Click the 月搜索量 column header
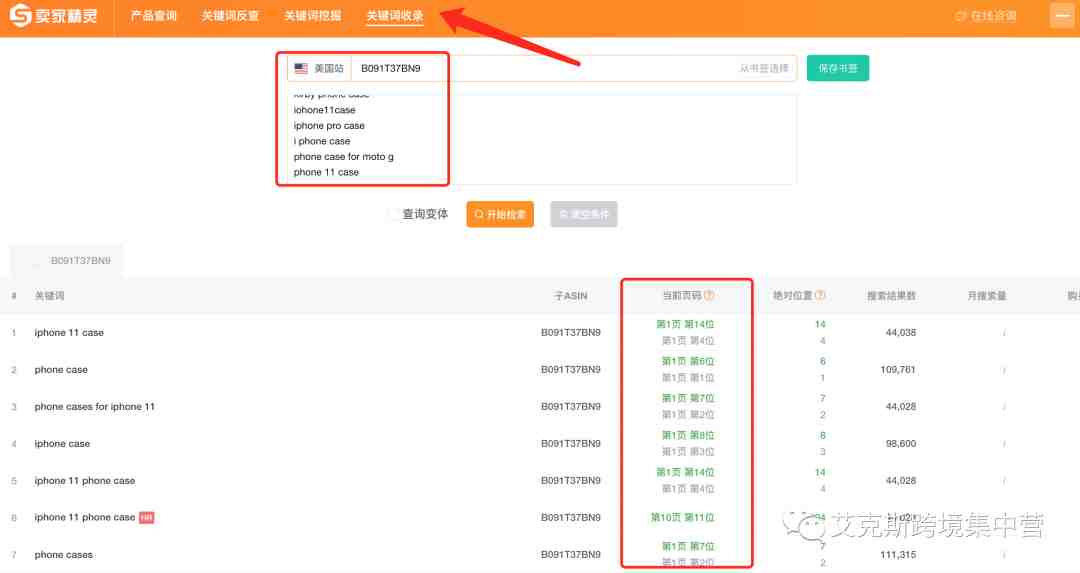Screen dimensions: 1080x573 tap(986, 295)
